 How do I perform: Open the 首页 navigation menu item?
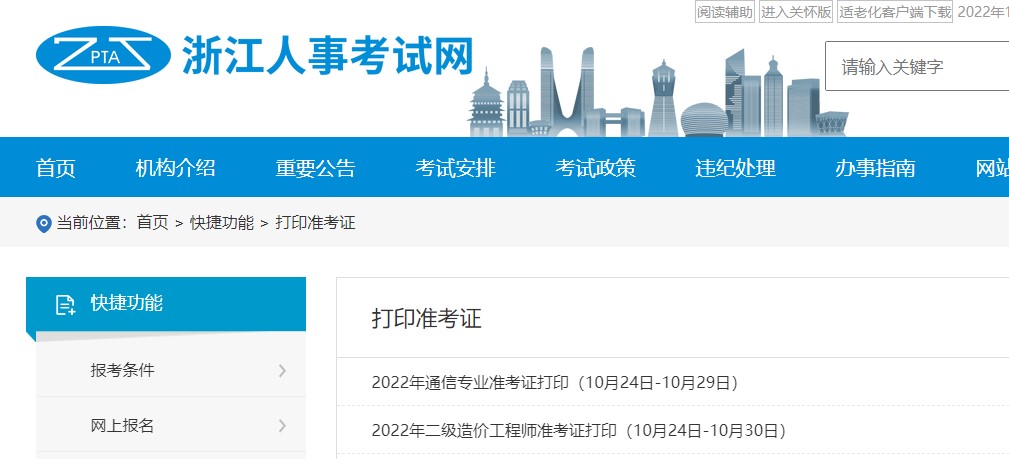[56, 168]
